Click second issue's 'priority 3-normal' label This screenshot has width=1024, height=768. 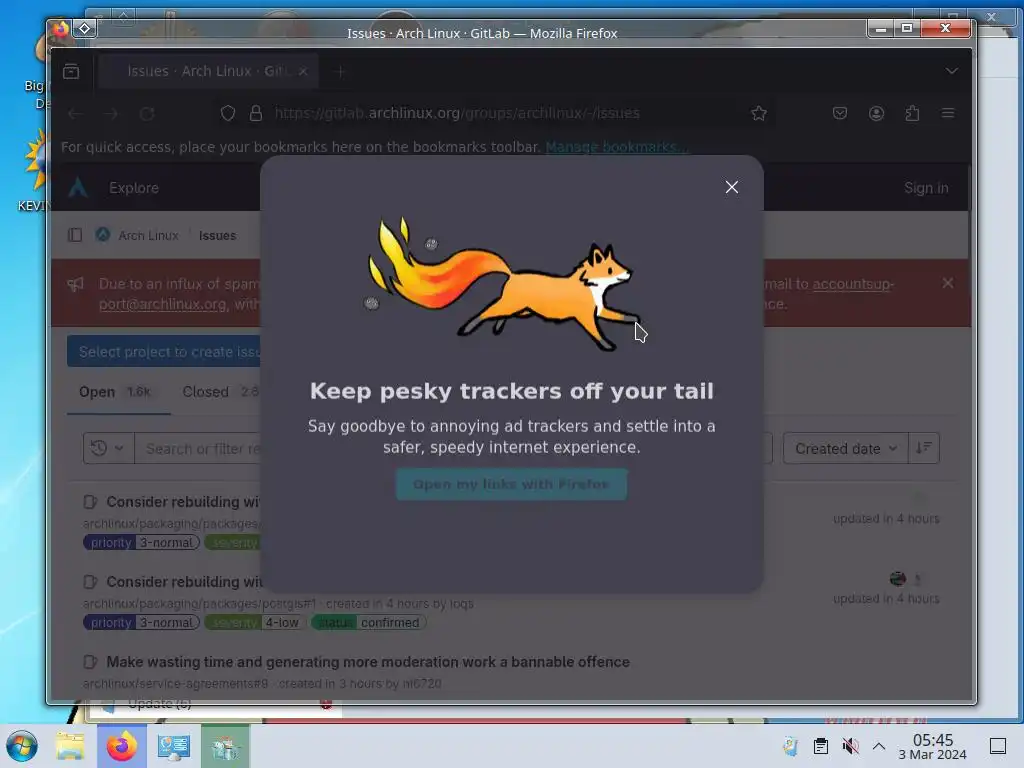[x=141, y=622]
